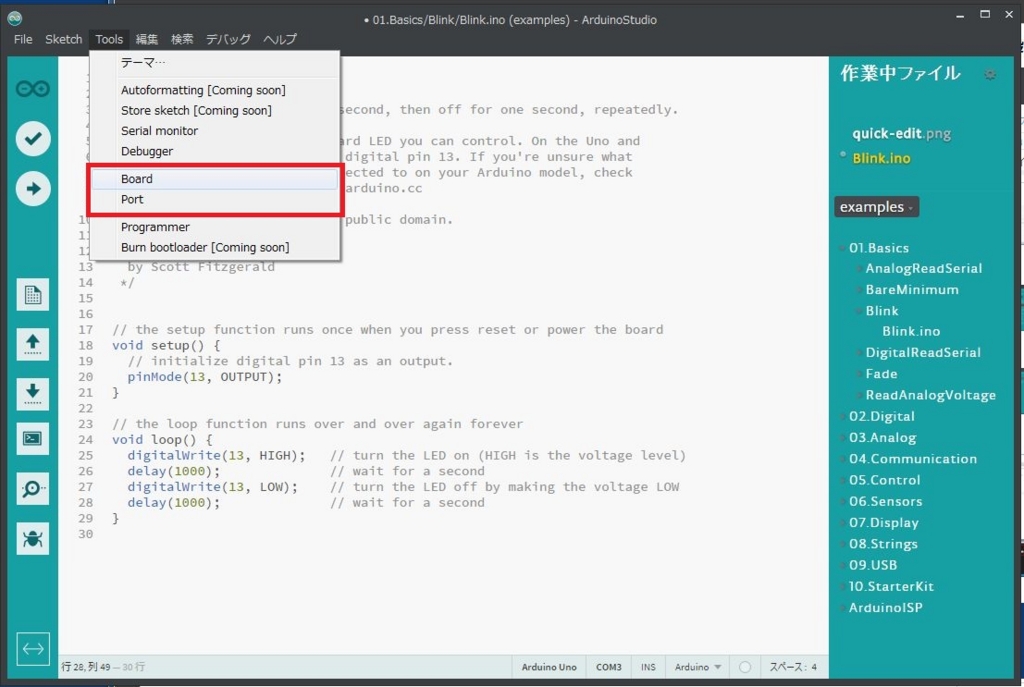Toggle the sidebar with double-arrow icon
This screenshot has height=687, width=1024.
(33, 648)
